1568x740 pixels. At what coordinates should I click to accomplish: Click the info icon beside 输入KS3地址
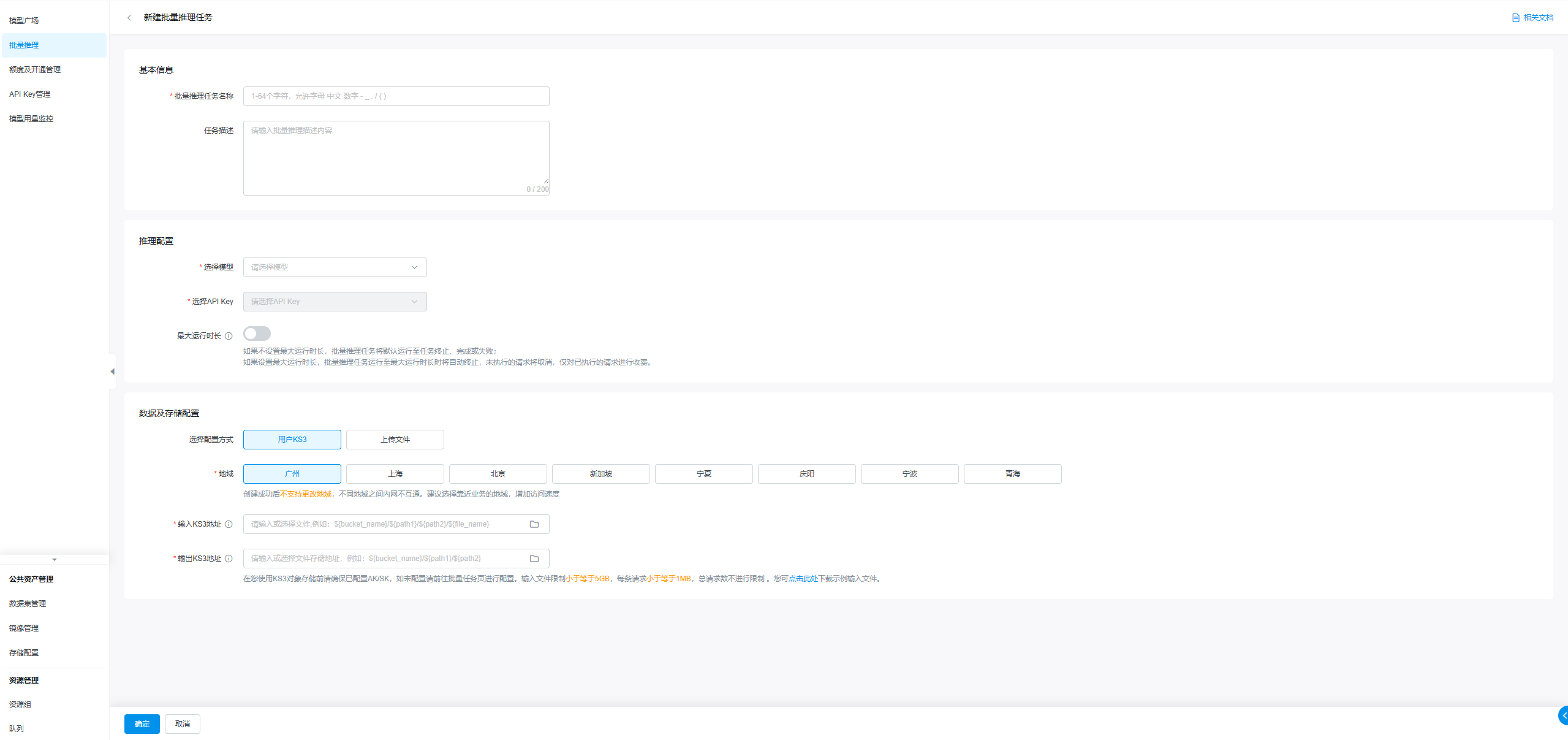229,524
